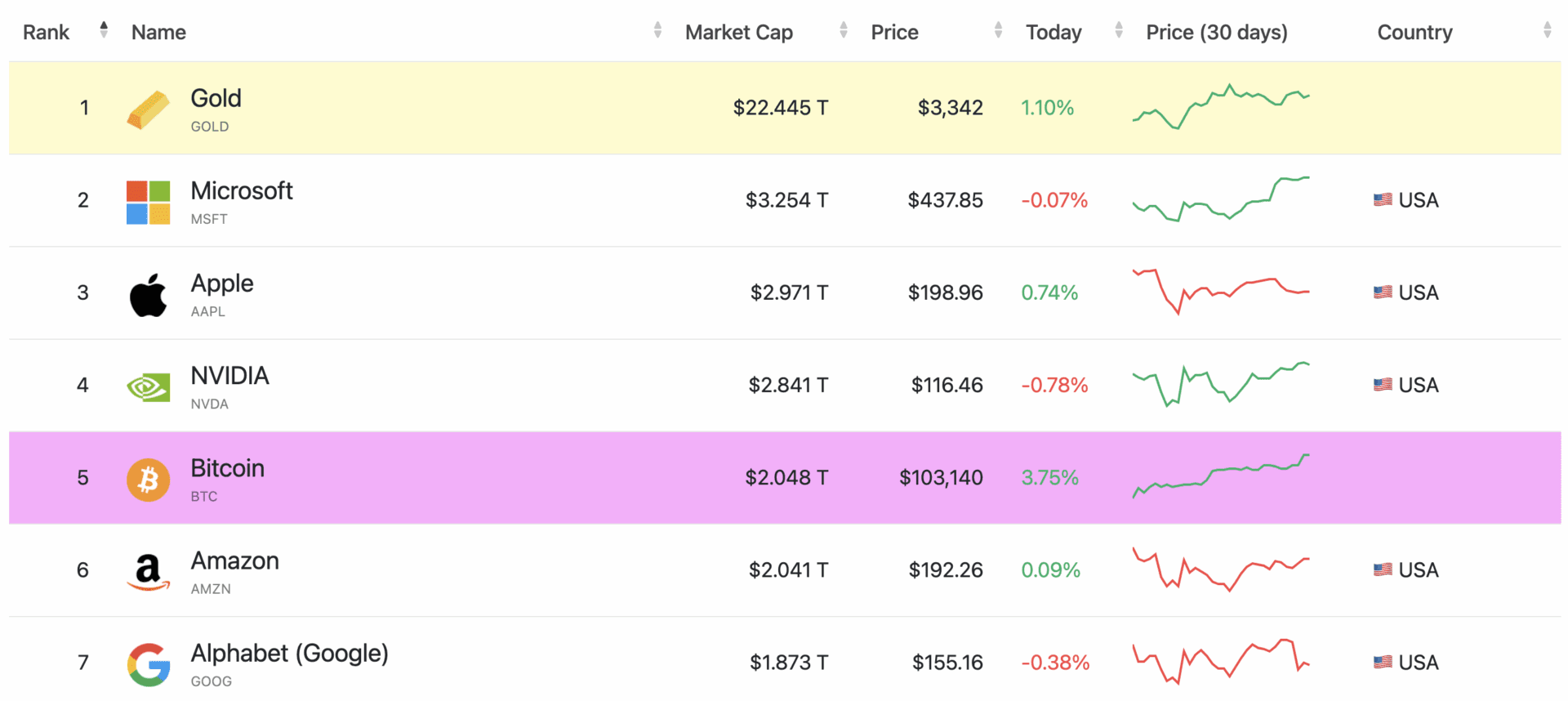This screenshot has height=701, width=1568.
Task: Click the NVIDIA logo icon
Action: point(149,387)
